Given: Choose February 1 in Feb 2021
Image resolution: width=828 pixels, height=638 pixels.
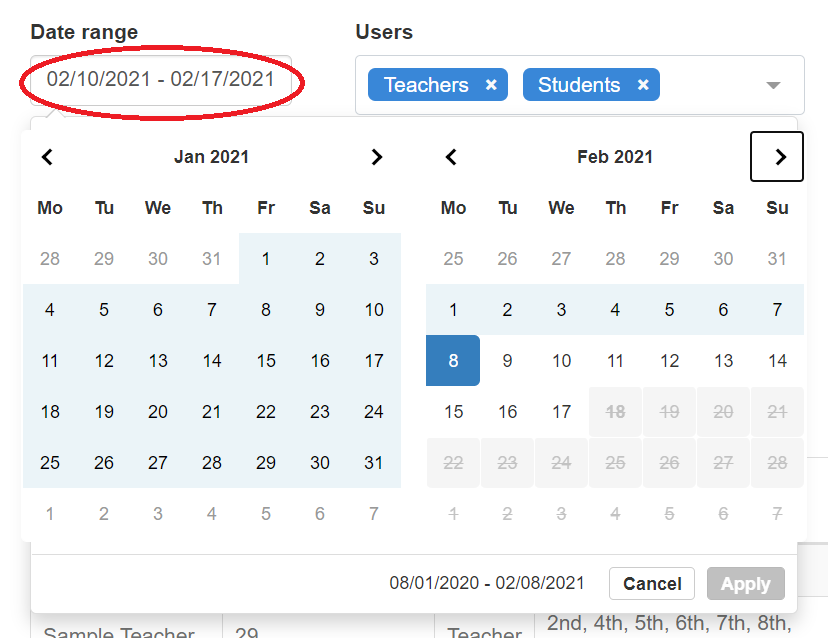Looking at the screenshot, I should [x=453, y=309].
